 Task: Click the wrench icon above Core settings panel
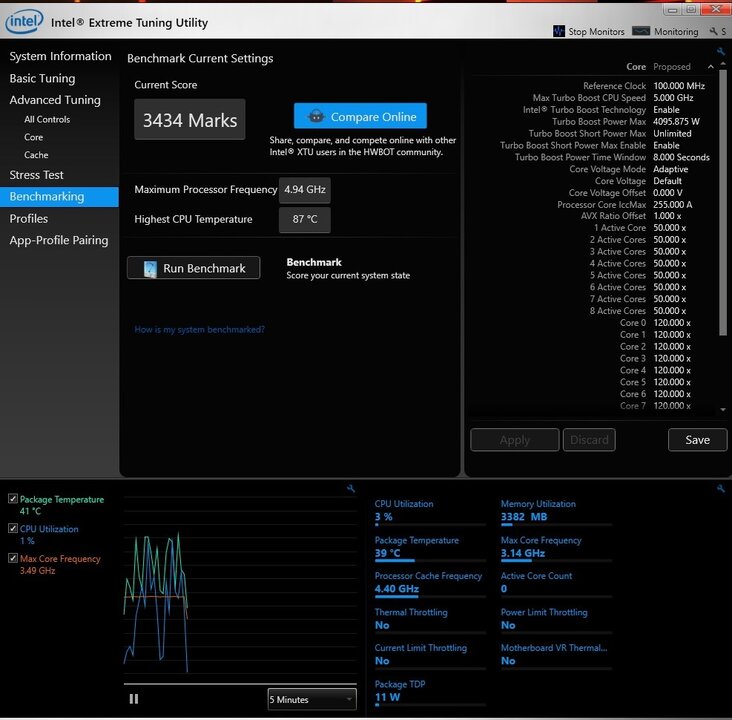pyautogui.click(x=721, y=51)
